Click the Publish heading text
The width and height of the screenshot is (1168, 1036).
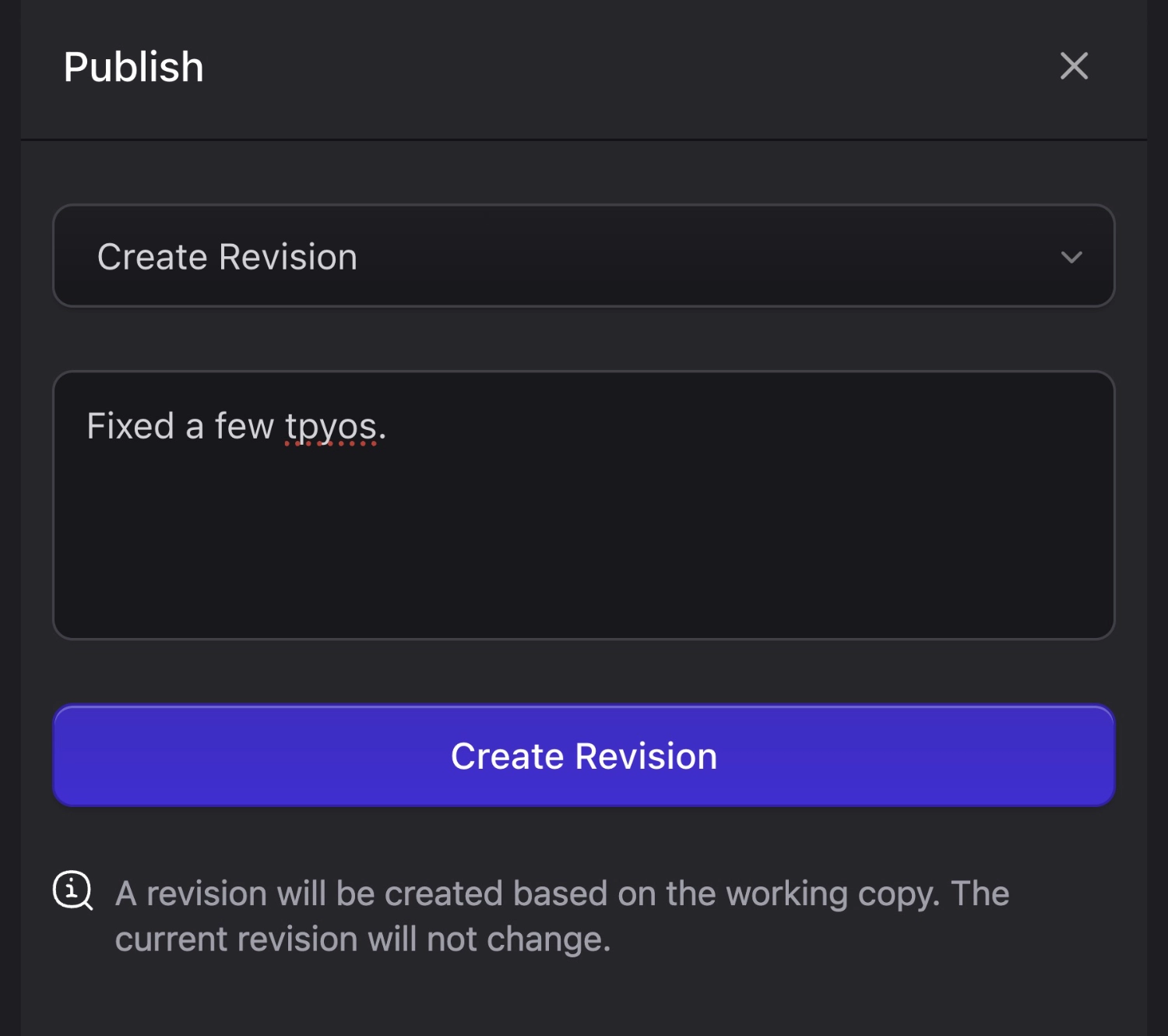tap(133, 67)
